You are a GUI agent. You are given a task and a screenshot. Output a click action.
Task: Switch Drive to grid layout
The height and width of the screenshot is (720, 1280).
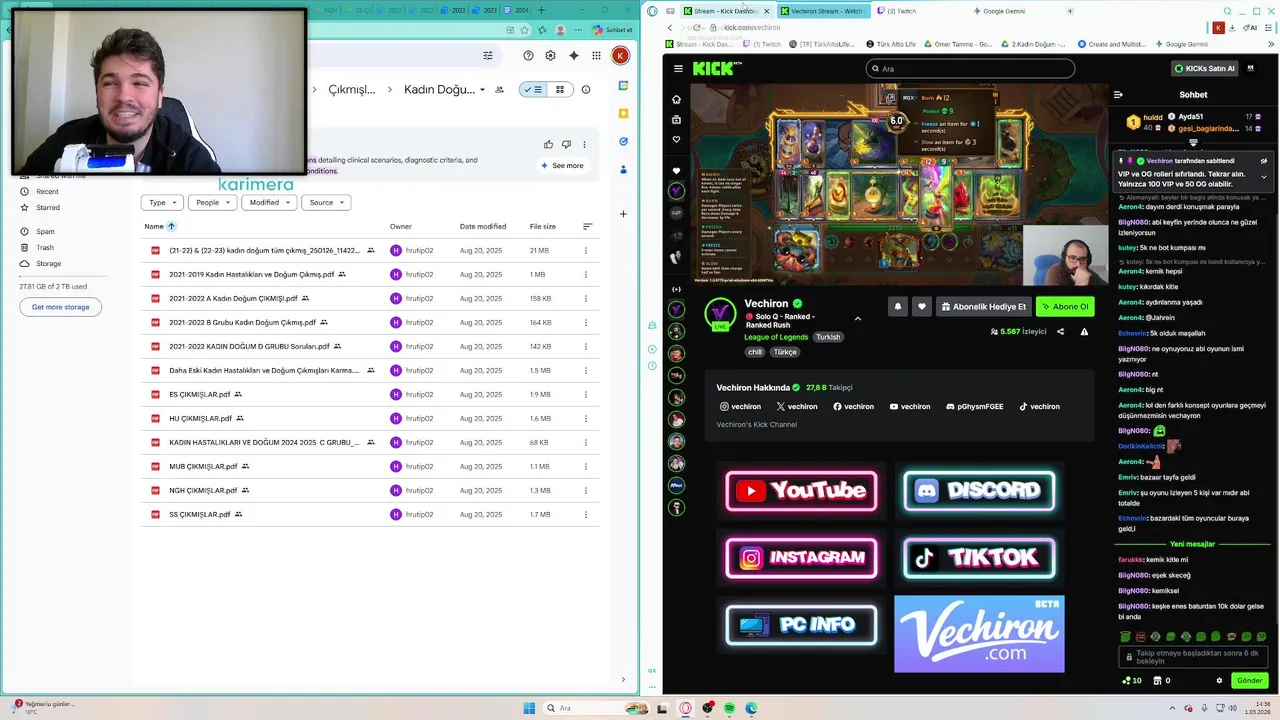560,89
